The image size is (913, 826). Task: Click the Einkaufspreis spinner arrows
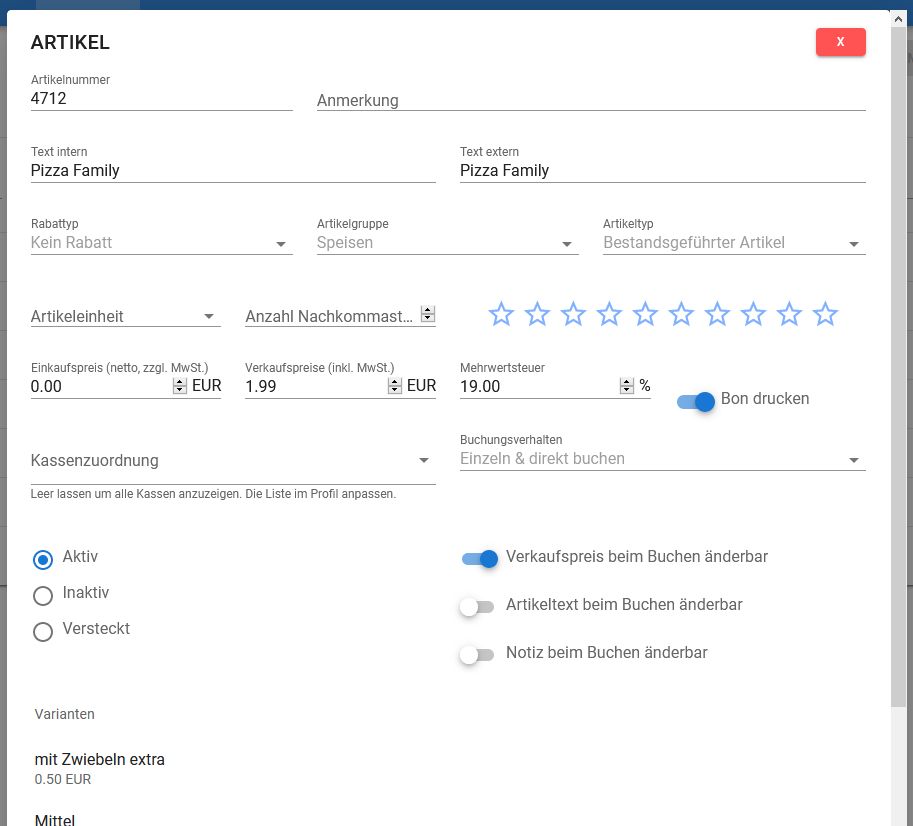[180, 386]
